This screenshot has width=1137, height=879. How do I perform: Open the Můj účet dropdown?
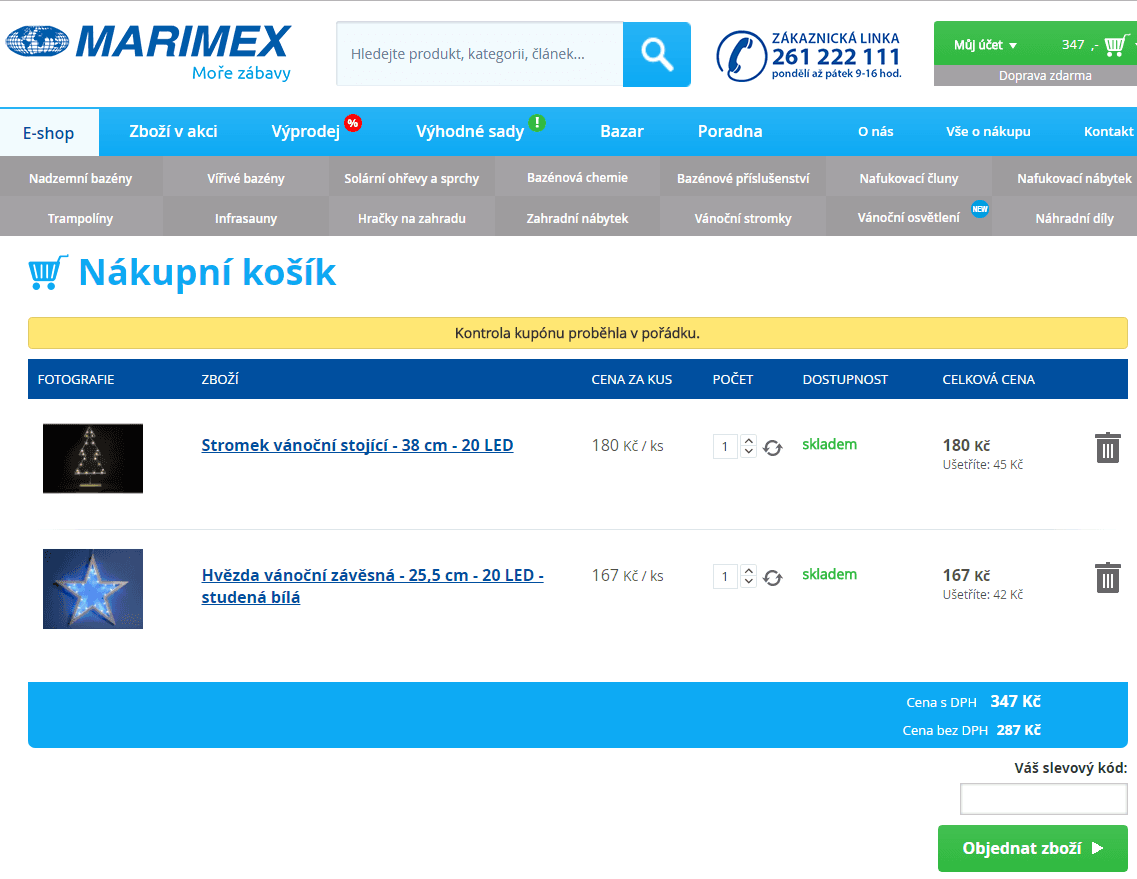[985, 45]
